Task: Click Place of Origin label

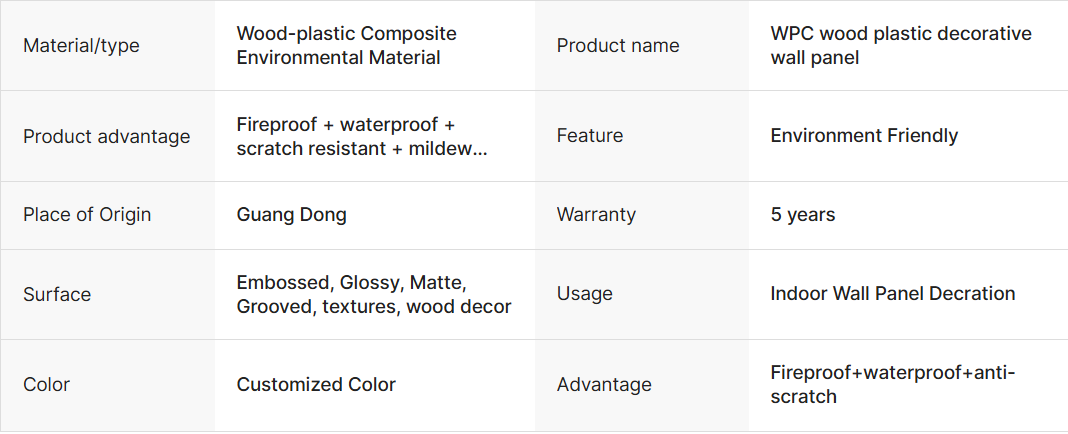Action: (87, 215)
